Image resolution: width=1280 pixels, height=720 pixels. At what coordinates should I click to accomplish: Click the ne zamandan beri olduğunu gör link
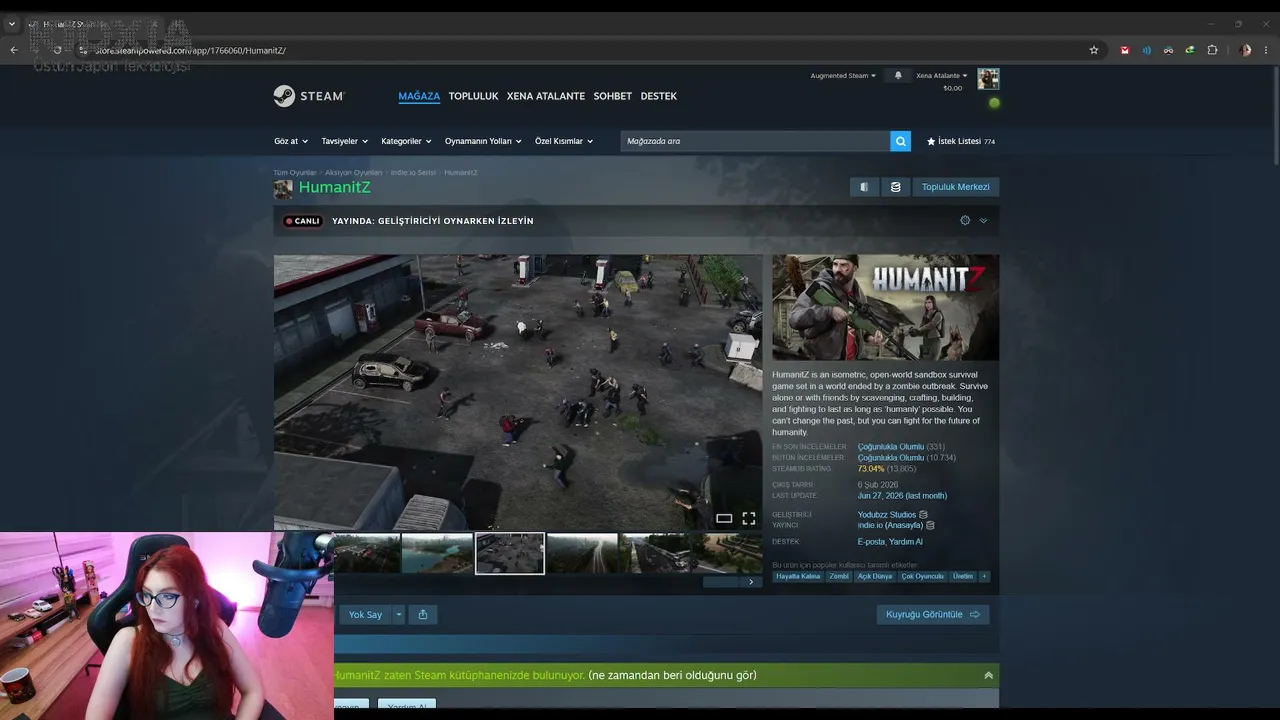click(x=672, y=675)
